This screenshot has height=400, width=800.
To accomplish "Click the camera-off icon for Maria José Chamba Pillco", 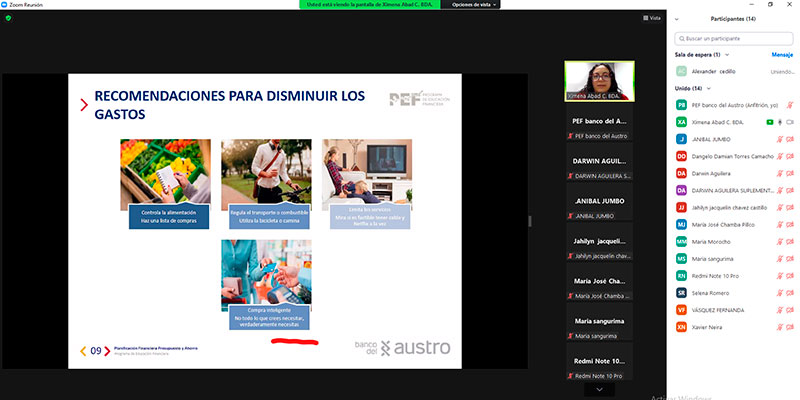I will point(790,224).
